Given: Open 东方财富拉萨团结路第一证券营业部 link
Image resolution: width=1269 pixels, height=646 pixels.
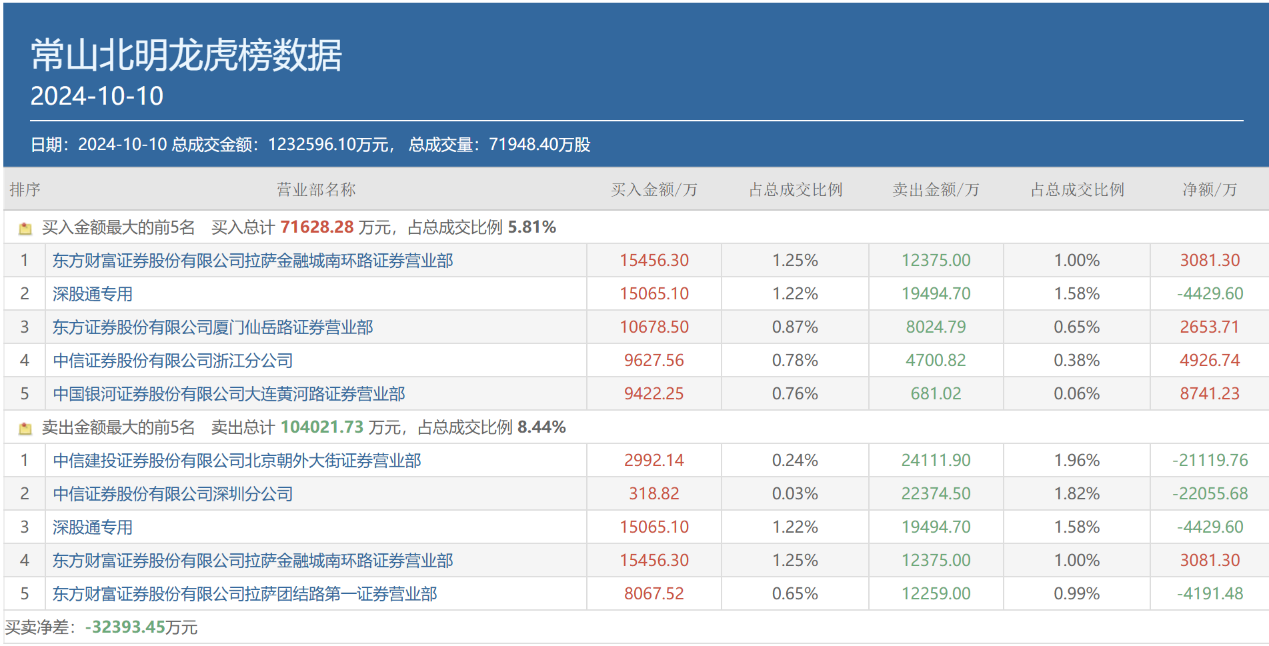Looking at the screenshot, I should [x=244, y=594].
